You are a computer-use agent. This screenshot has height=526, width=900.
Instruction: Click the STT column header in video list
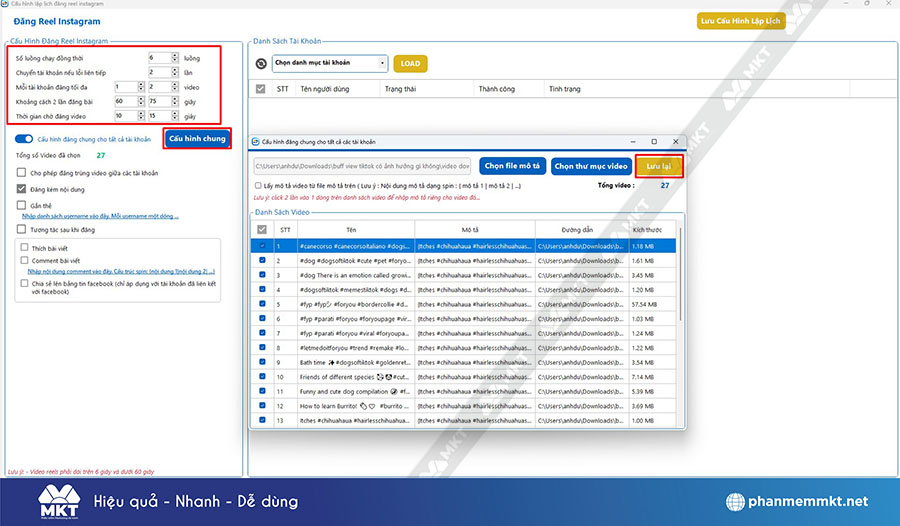point(285,230)
